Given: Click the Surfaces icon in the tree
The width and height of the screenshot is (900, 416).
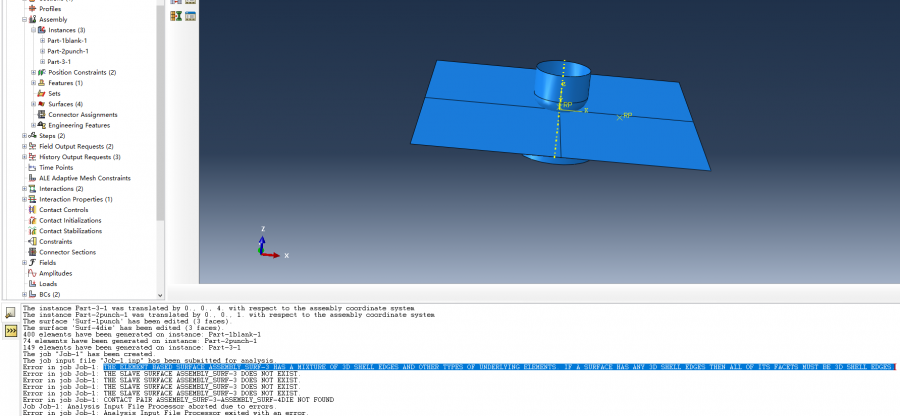Looking at the screenshot, I should point(41,104).
